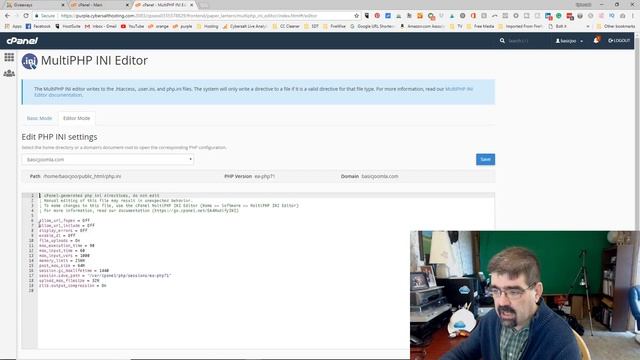
Task: Open the Hosting bookmarks folder
Action: click(207, 26)
